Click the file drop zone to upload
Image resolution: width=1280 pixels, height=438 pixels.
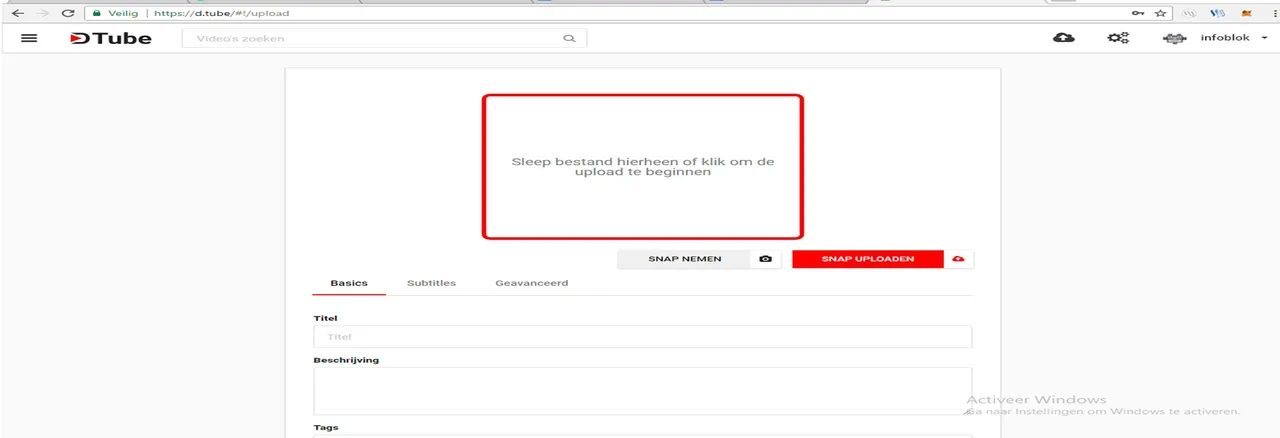pos(642,167)
